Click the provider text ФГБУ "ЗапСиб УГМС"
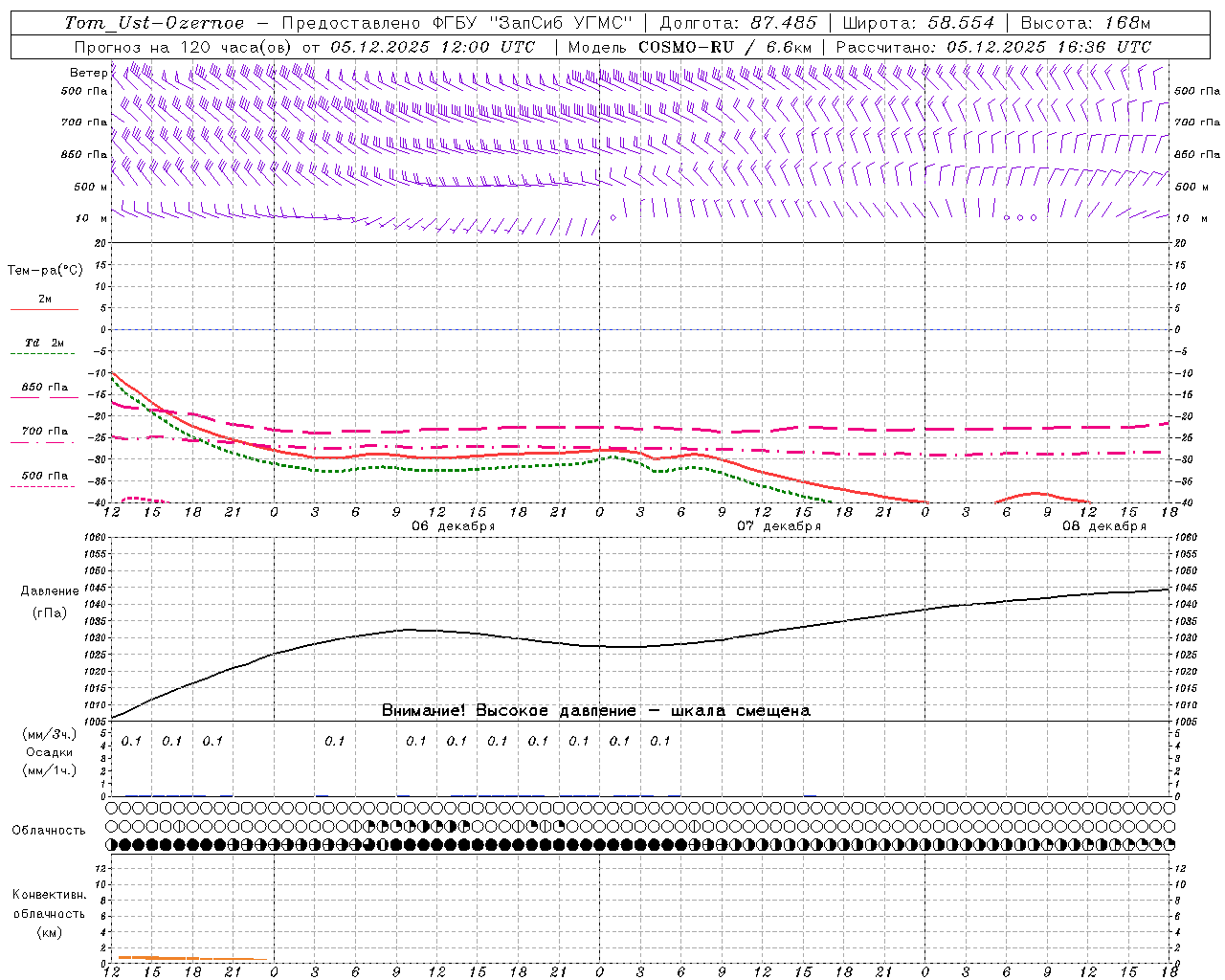This screenshot has height=980, width=1225. tap(532, 23)
